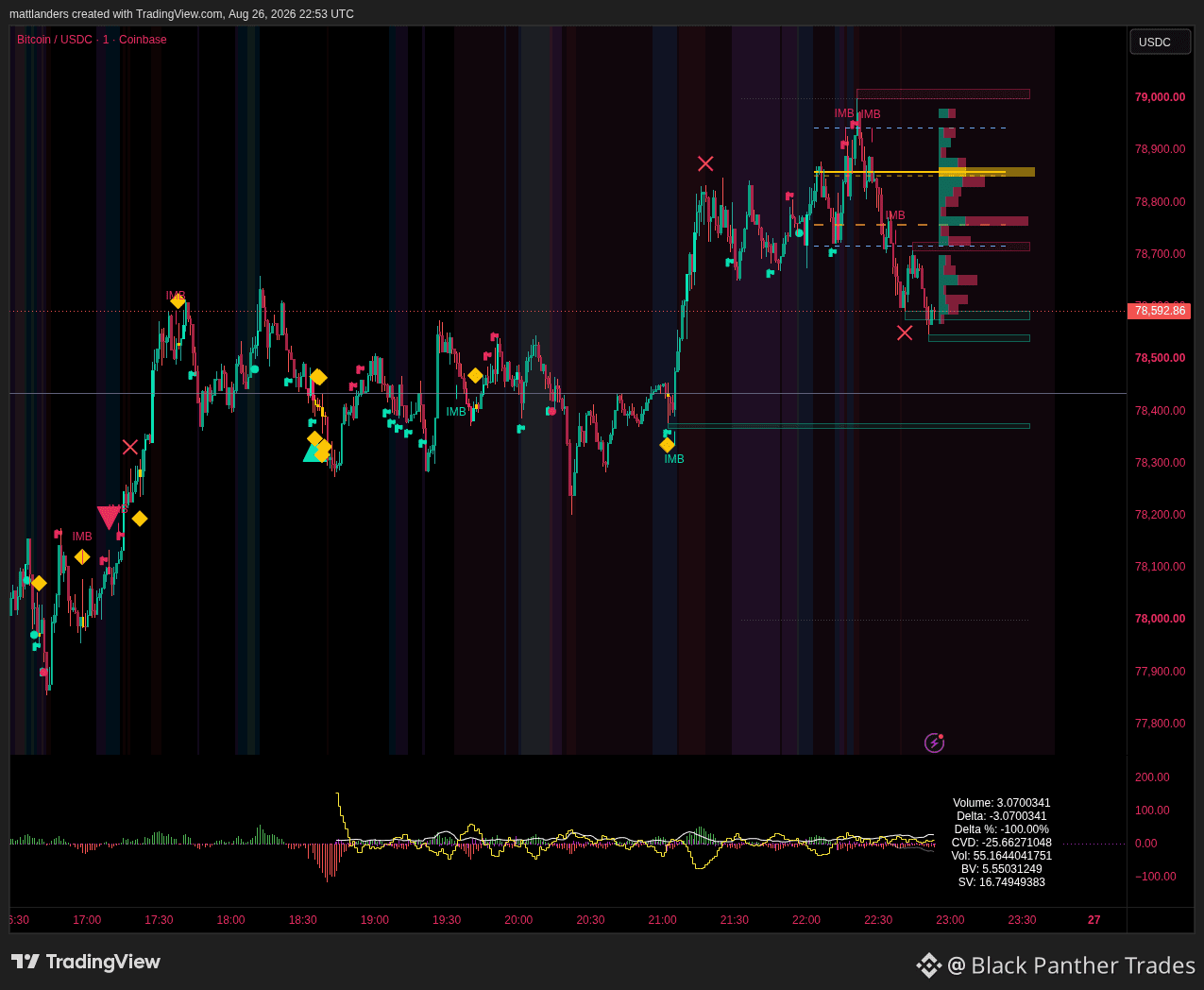
Task: Click the teal upward triangle signal marker
Action: [x=313, y=453]
